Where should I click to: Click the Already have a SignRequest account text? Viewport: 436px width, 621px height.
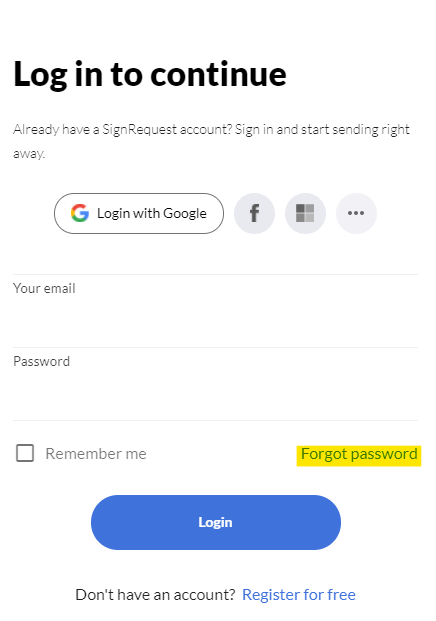122,130
